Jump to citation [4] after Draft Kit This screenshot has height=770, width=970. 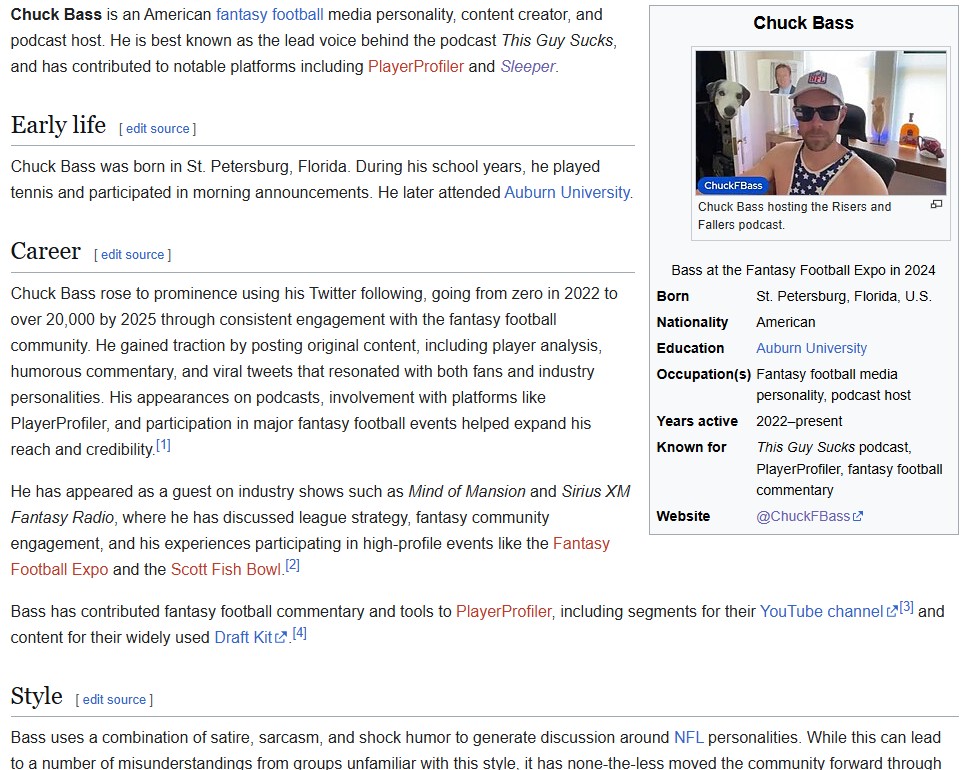[299, 633]
